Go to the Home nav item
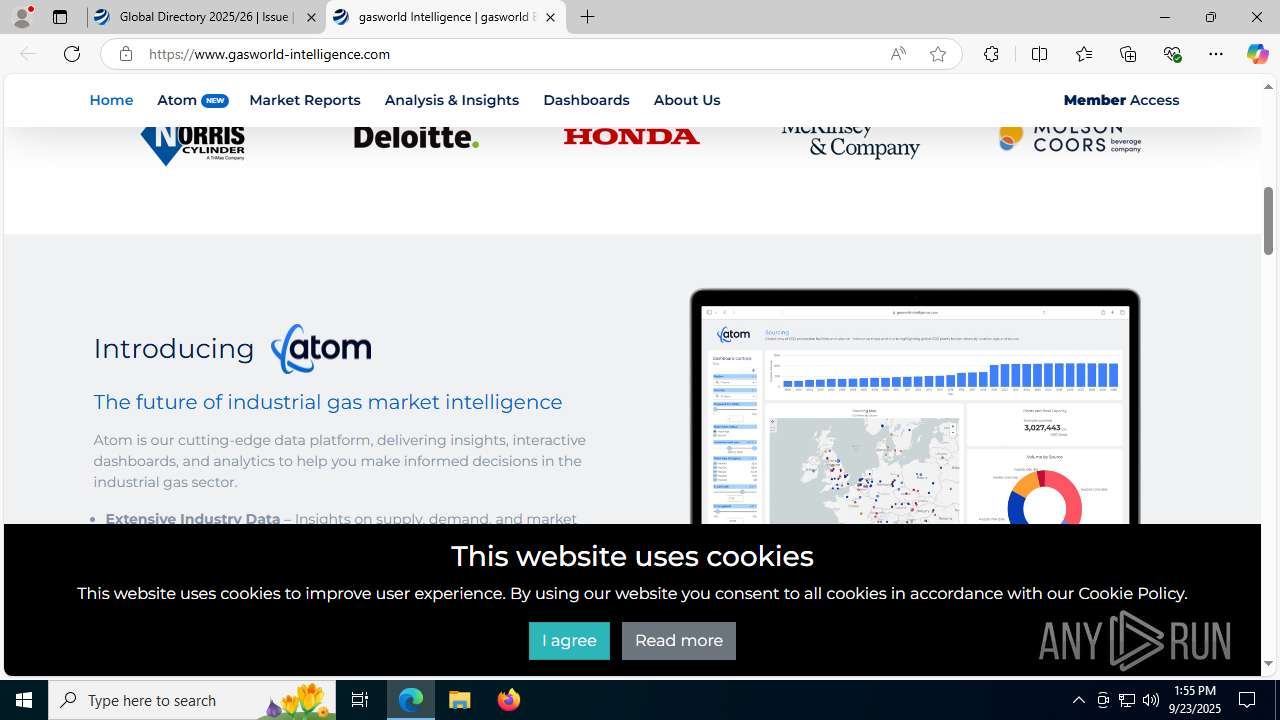The image size is (1280, 720). click(111, 100)
